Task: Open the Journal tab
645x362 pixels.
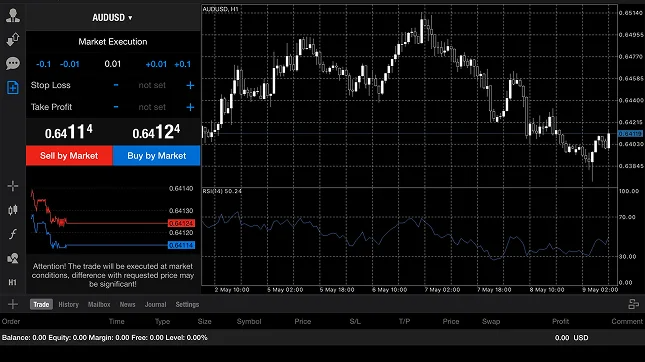Action: coord(155,304)
